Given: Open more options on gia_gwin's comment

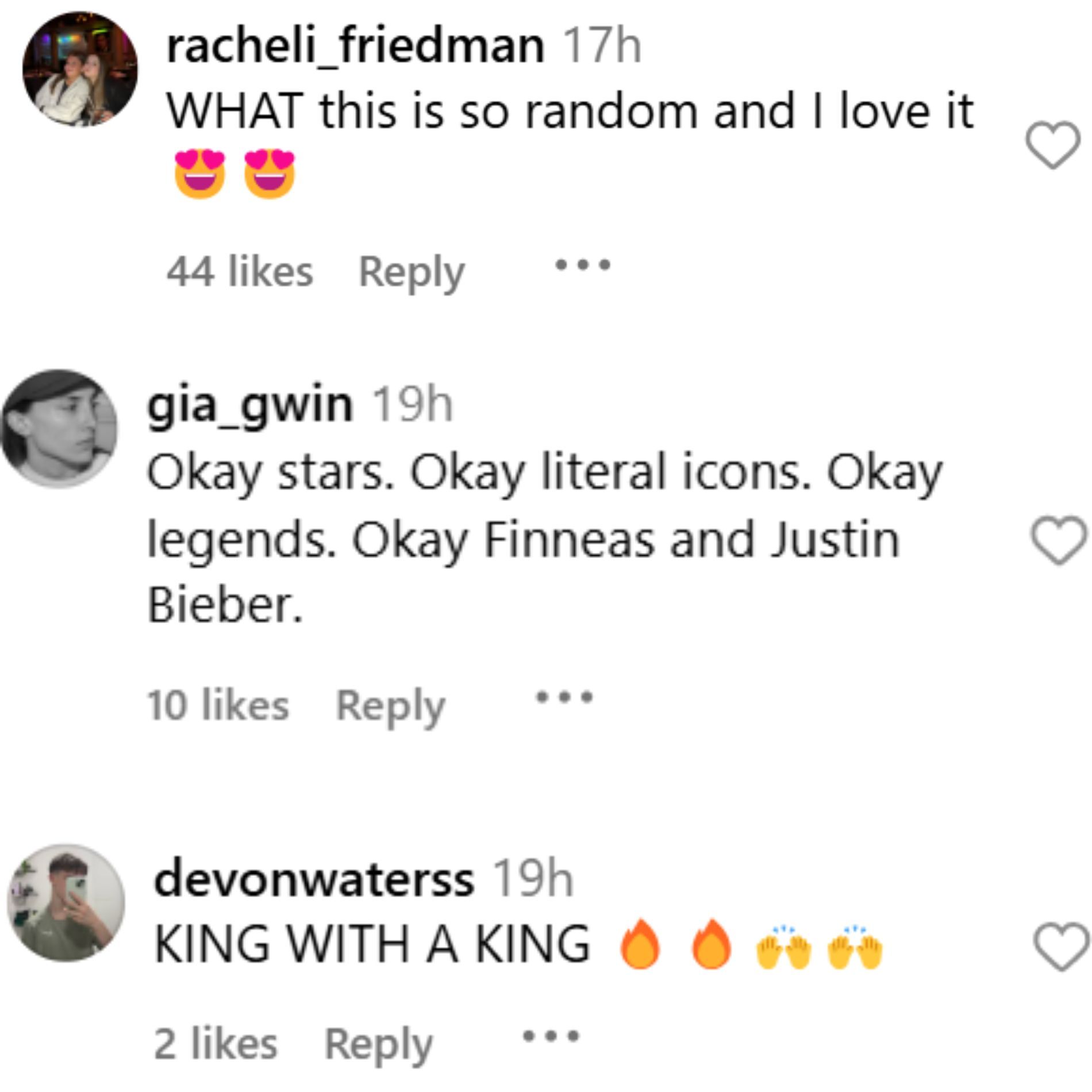Looking at the screenshot, I should coord(564,698).
